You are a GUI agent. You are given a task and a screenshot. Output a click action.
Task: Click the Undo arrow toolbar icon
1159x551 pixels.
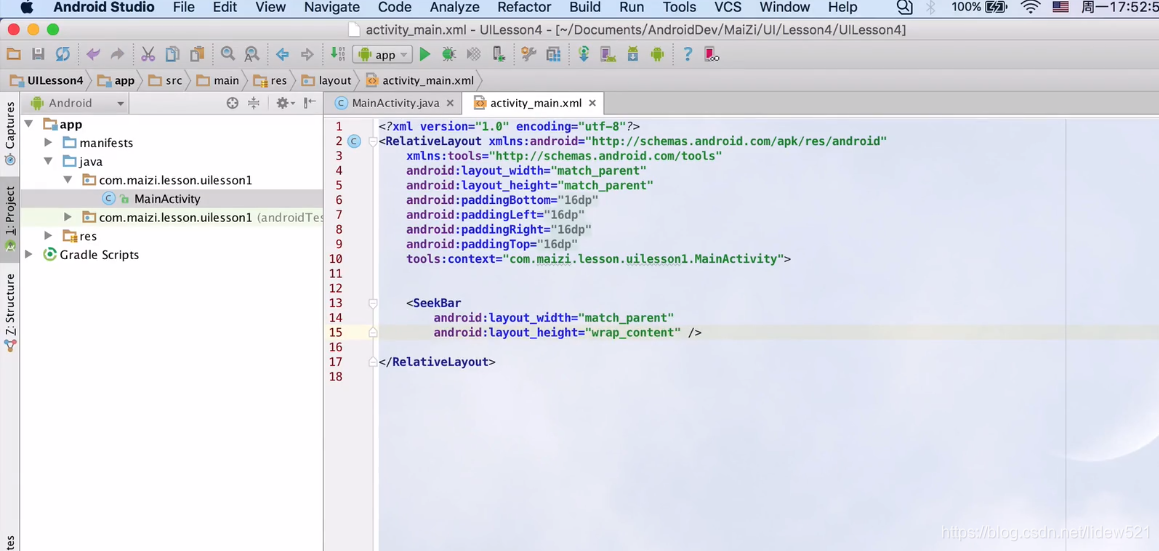92,54
